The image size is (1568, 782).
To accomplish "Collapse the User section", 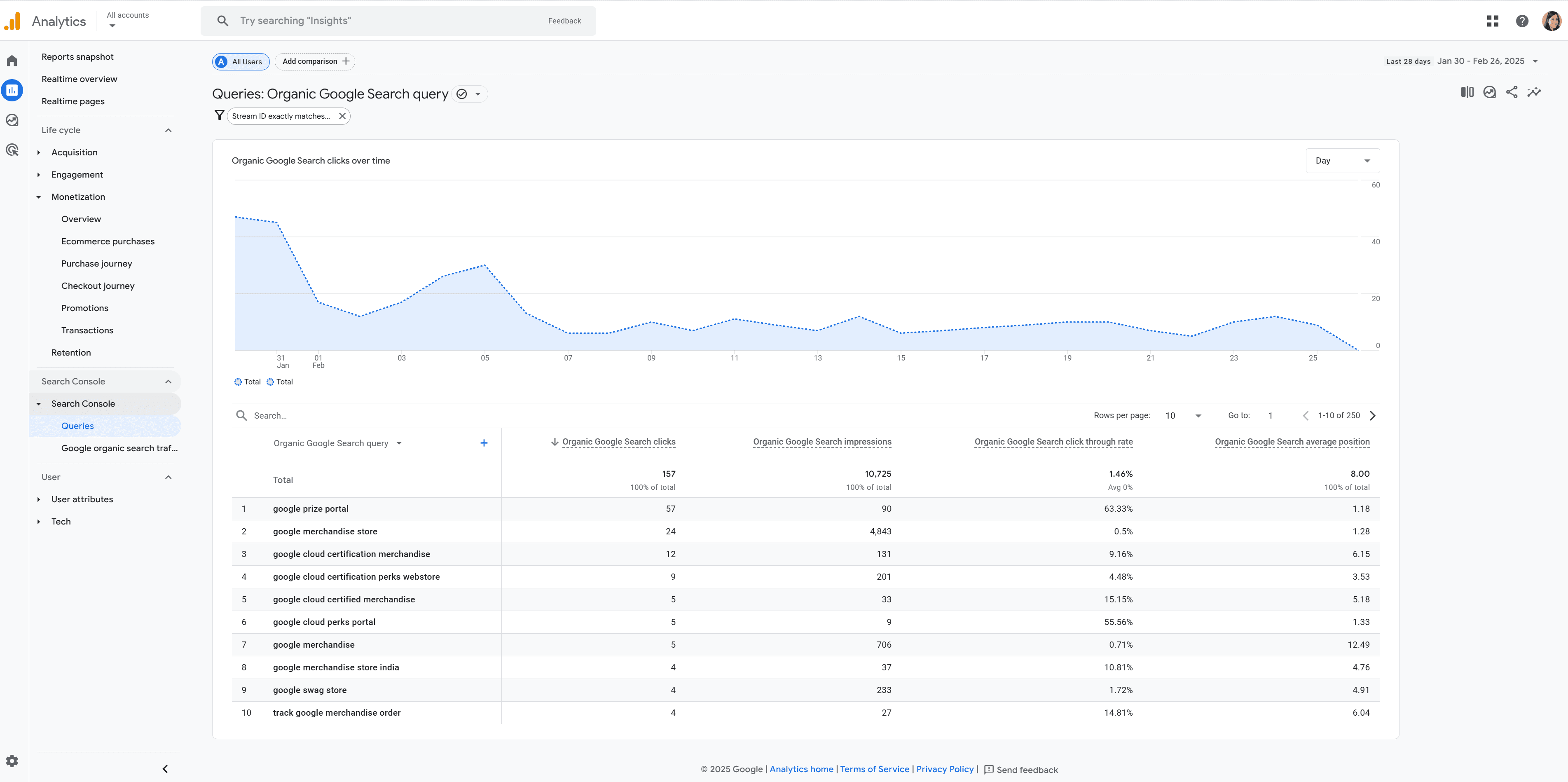I will click(169, 477).
